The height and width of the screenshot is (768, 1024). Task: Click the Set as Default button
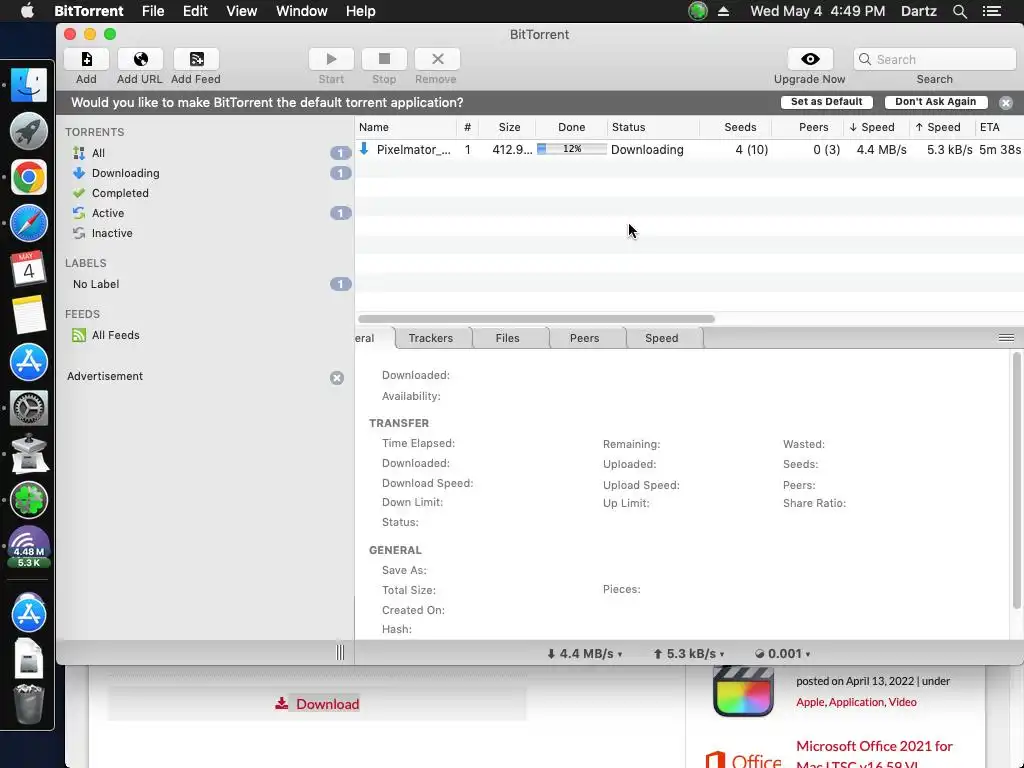point(827,102)
